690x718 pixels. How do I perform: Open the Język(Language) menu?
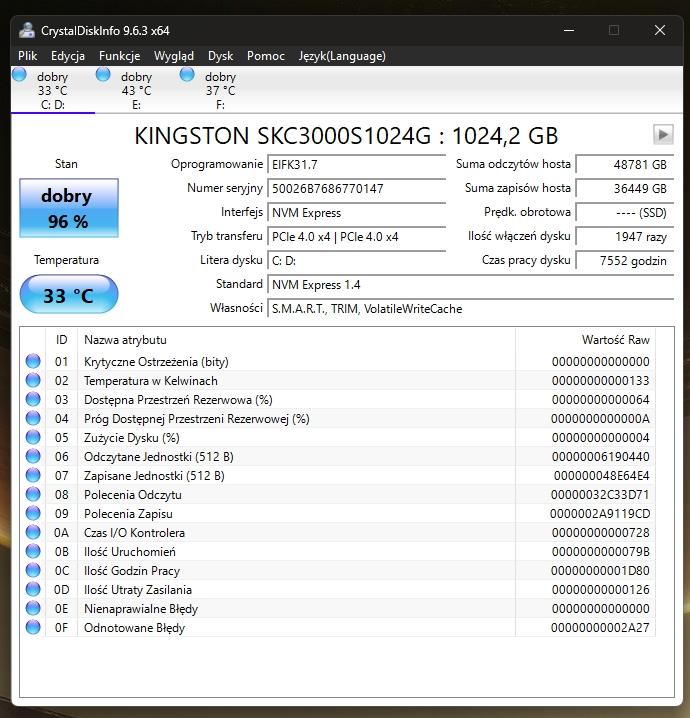point(341,56)
